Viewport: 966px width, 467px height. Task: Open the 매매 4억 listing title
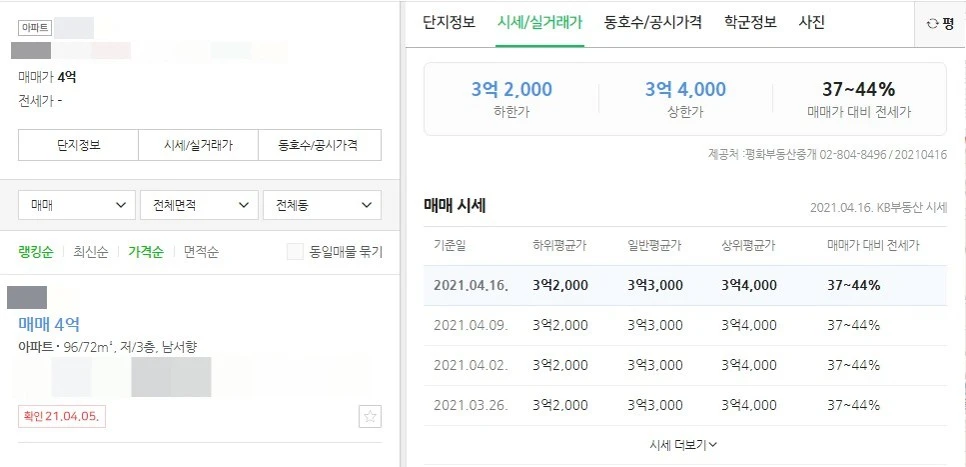[x=49, y=324]
